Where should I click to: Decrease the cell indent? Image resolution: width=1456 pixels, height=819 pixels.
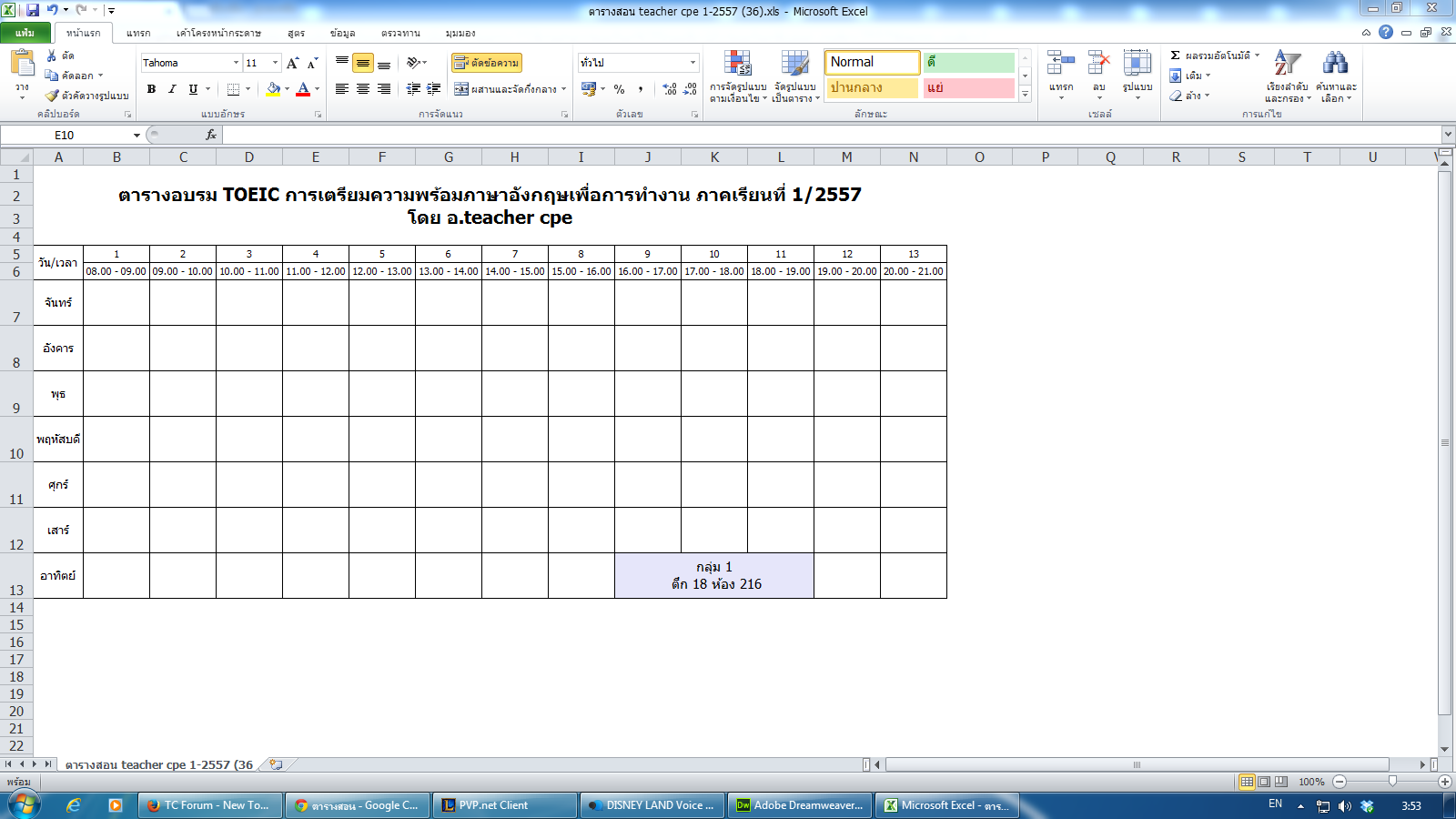click(x=413, y=89)
